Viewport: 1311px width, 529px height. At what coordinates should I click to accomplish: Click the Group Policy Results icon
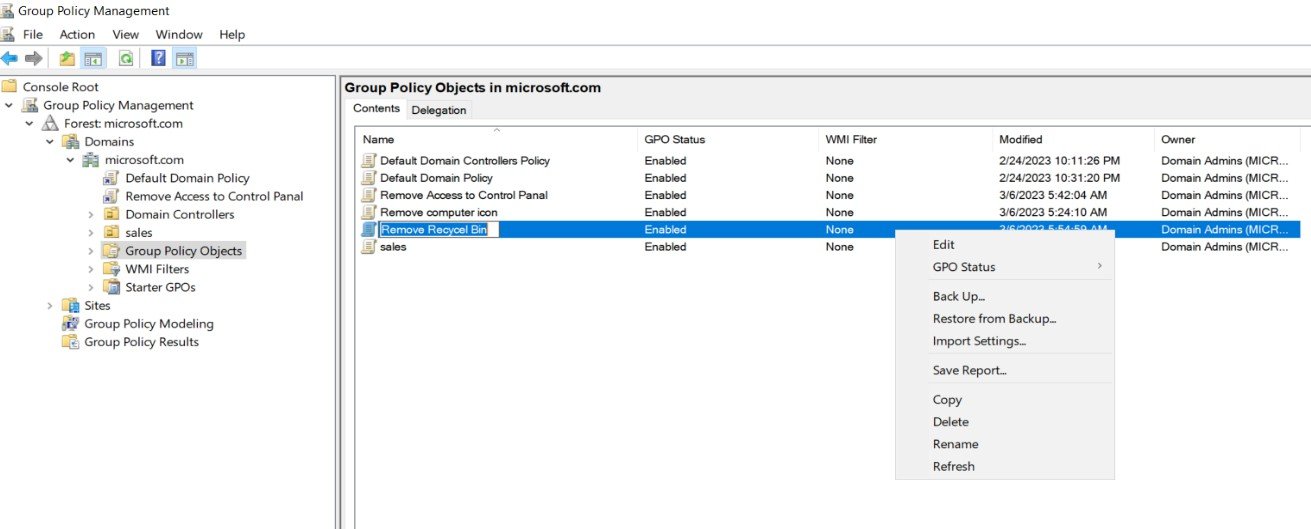(x=70, y=341)
